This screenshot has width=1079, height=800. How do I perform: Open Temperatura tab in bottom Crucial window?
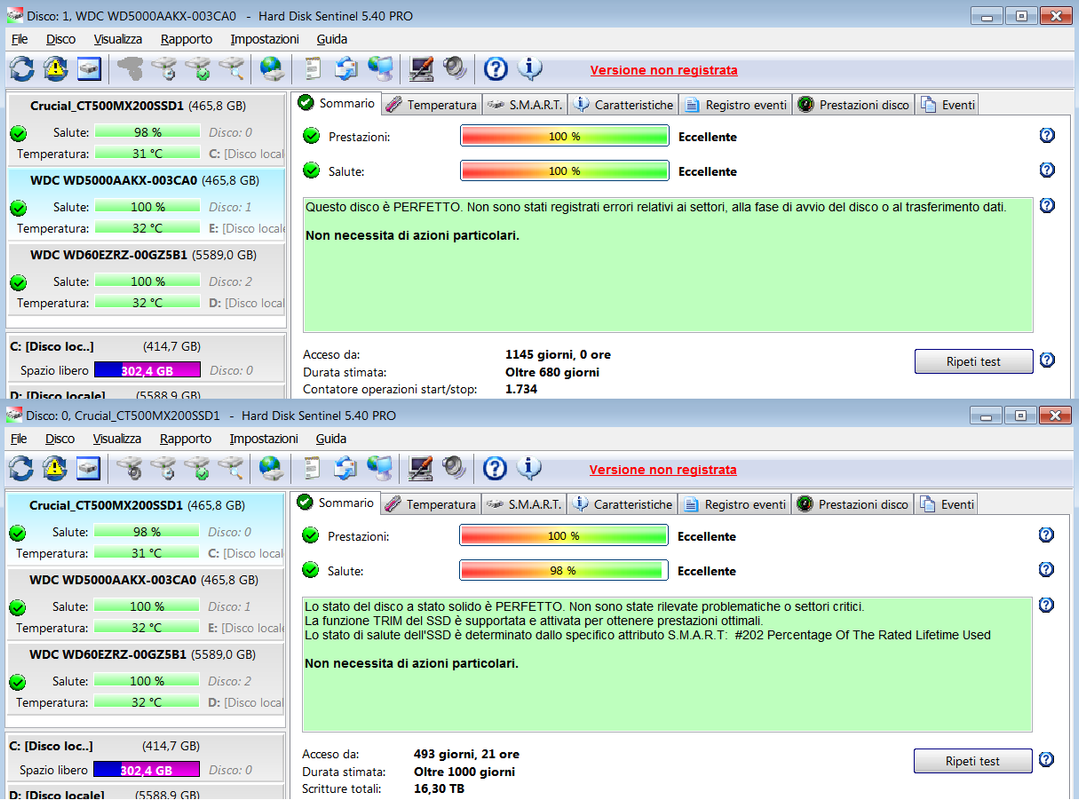pos(431,504)
